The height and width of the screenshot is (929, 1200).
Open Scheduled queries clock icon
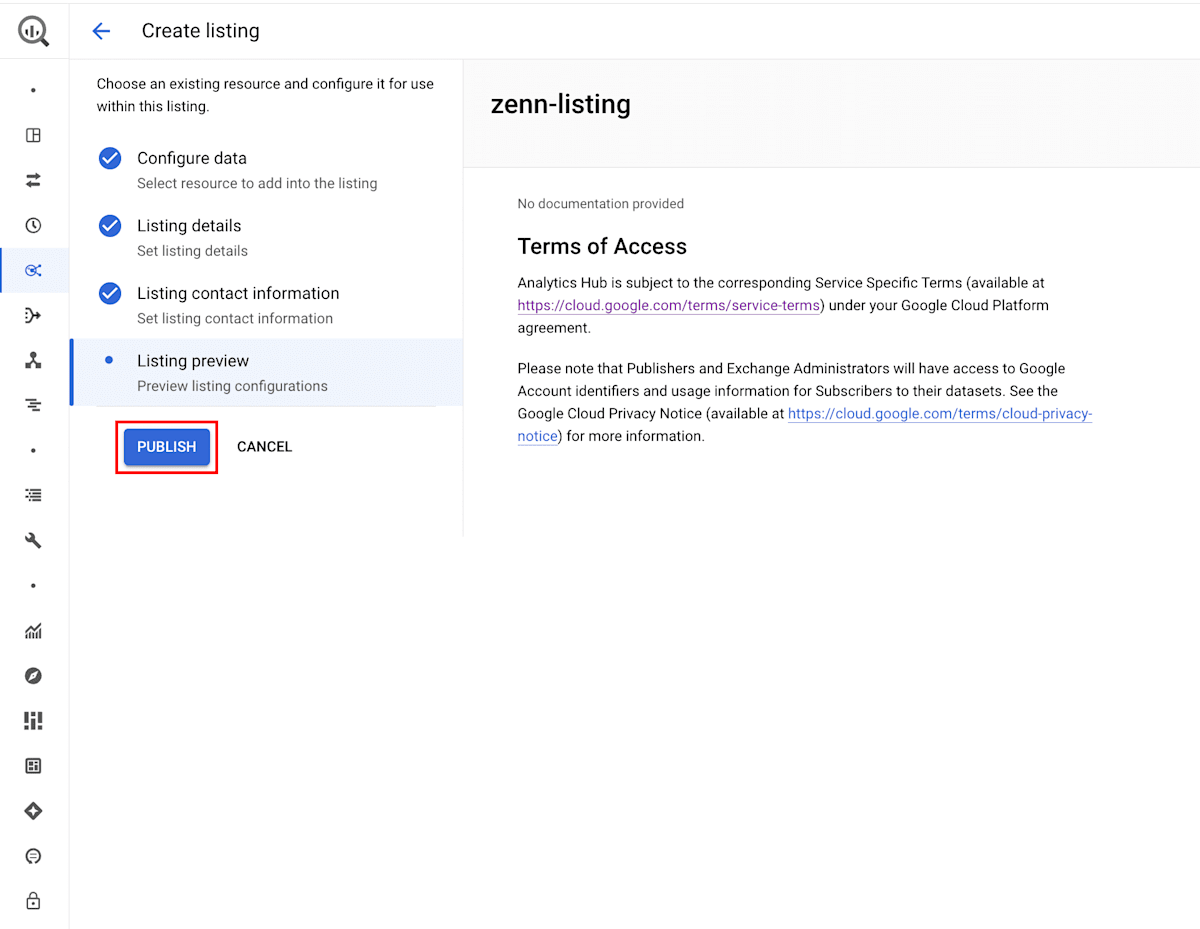pos(33,226)
